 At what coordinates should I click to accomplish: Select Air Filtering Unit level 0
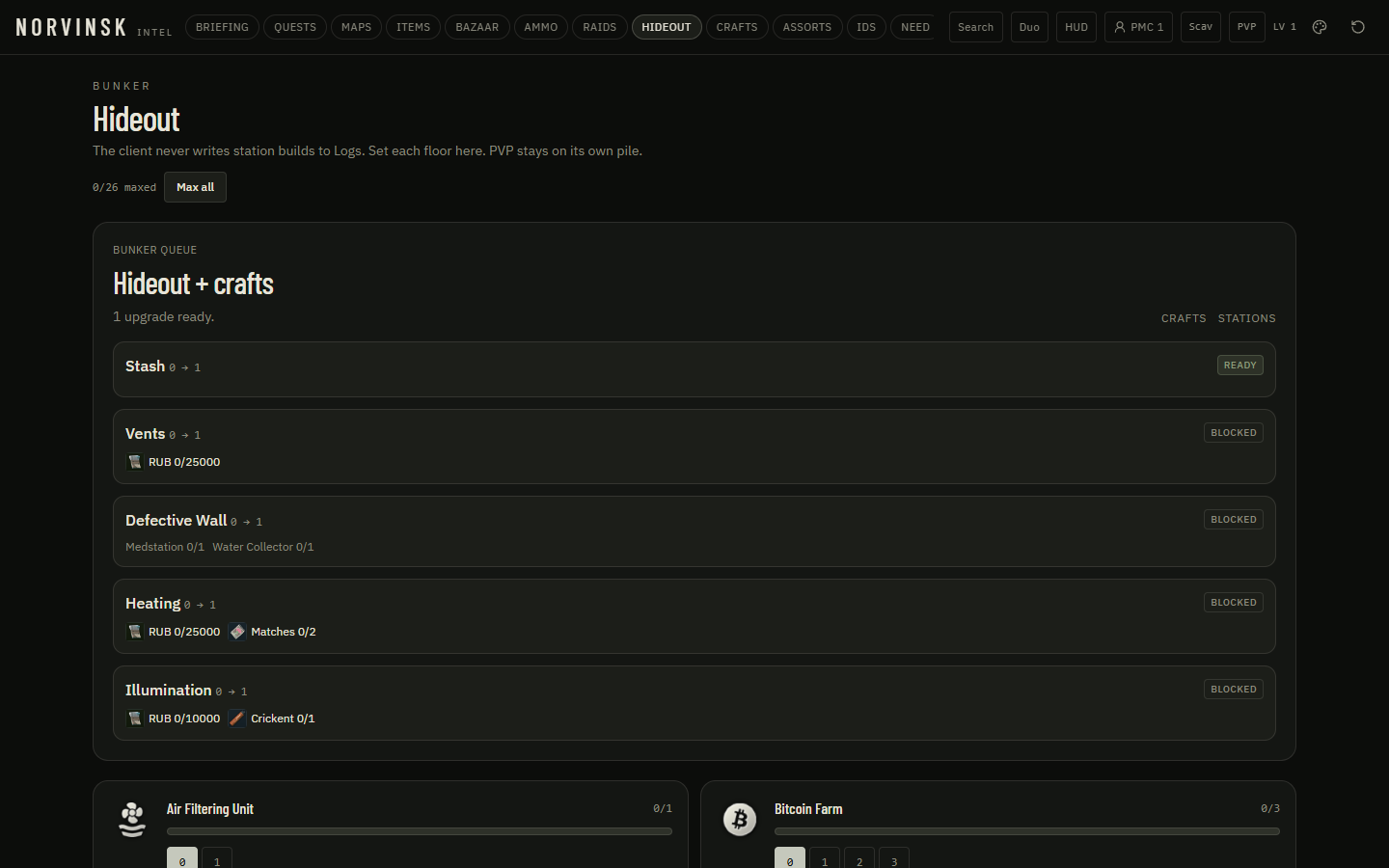click(182, 858)
